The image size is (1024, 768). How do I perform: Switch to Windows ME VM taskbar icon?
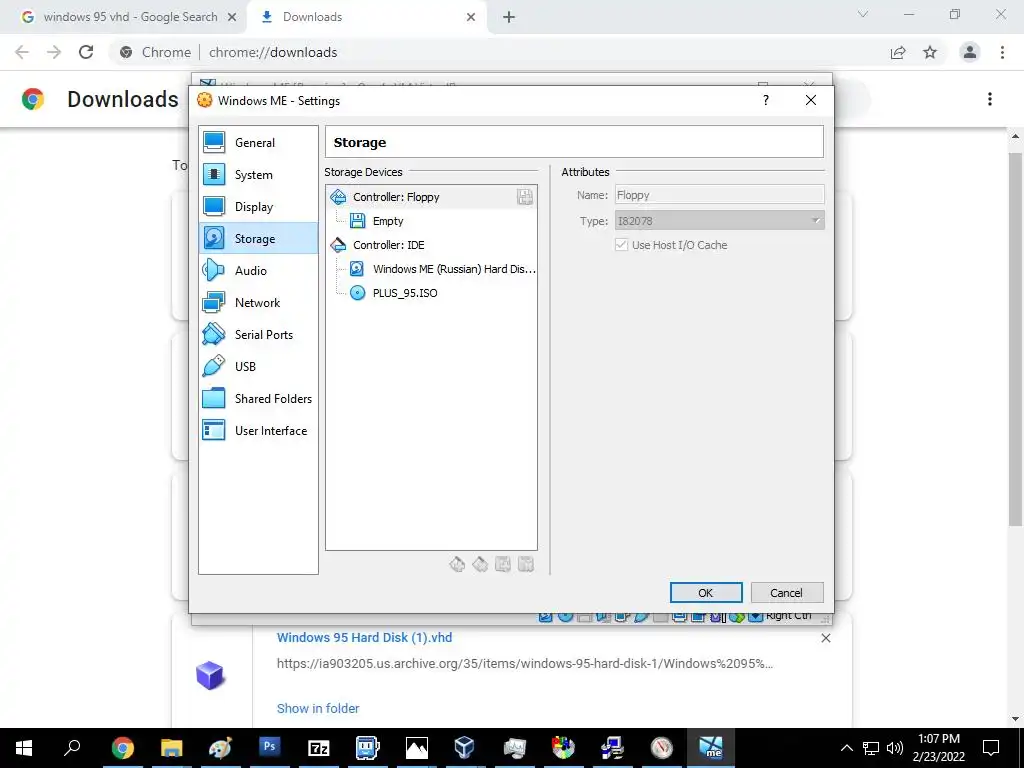pos(711,748)
